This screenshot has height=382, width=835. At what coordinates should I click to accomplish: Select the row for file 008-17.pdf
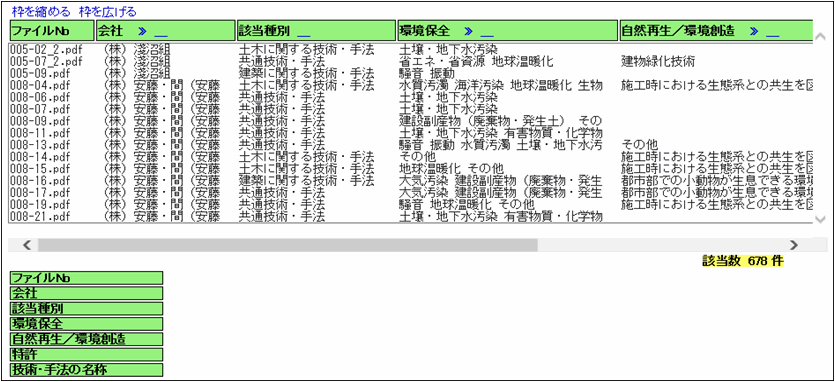(x=411, y=192)
